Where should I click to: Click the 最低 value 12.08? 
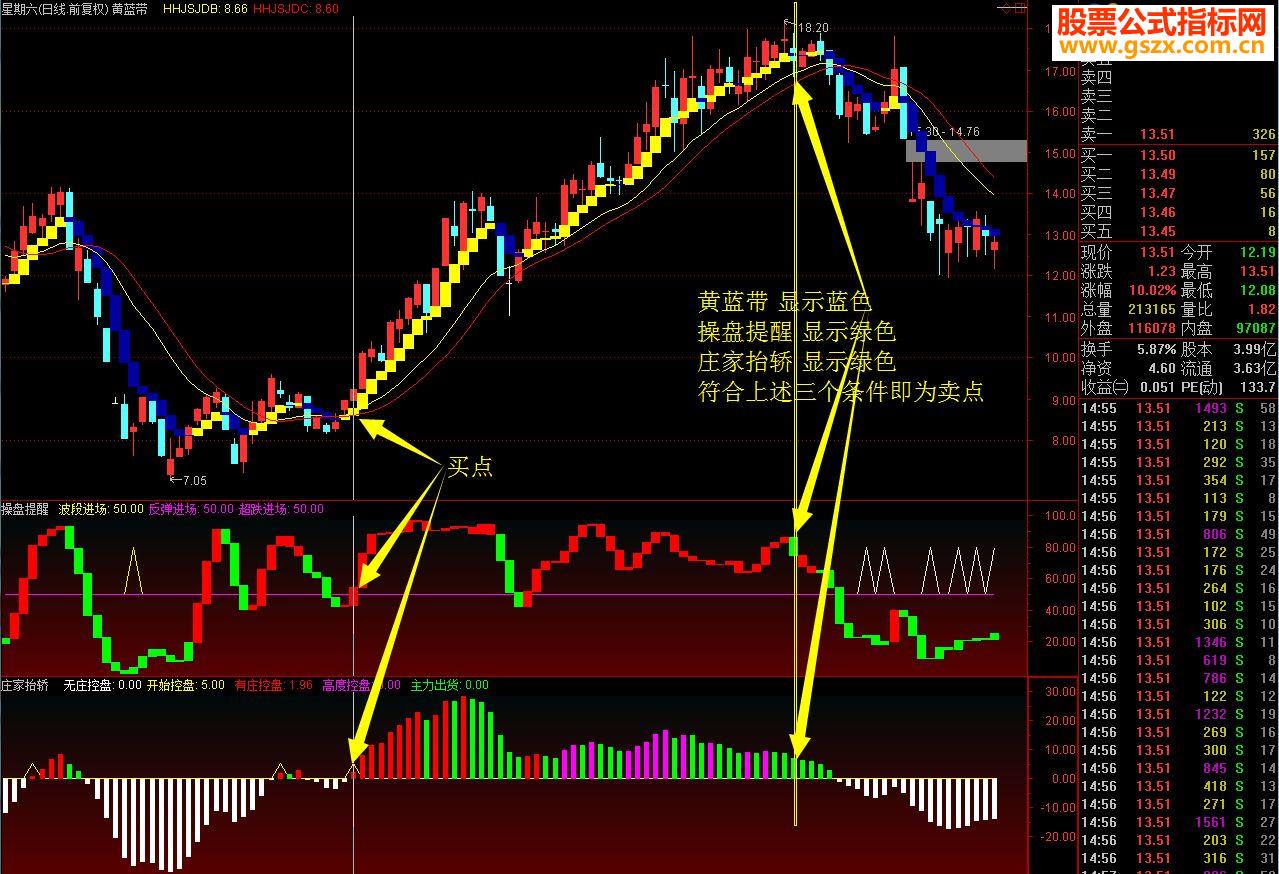[x=1258, y=290]
